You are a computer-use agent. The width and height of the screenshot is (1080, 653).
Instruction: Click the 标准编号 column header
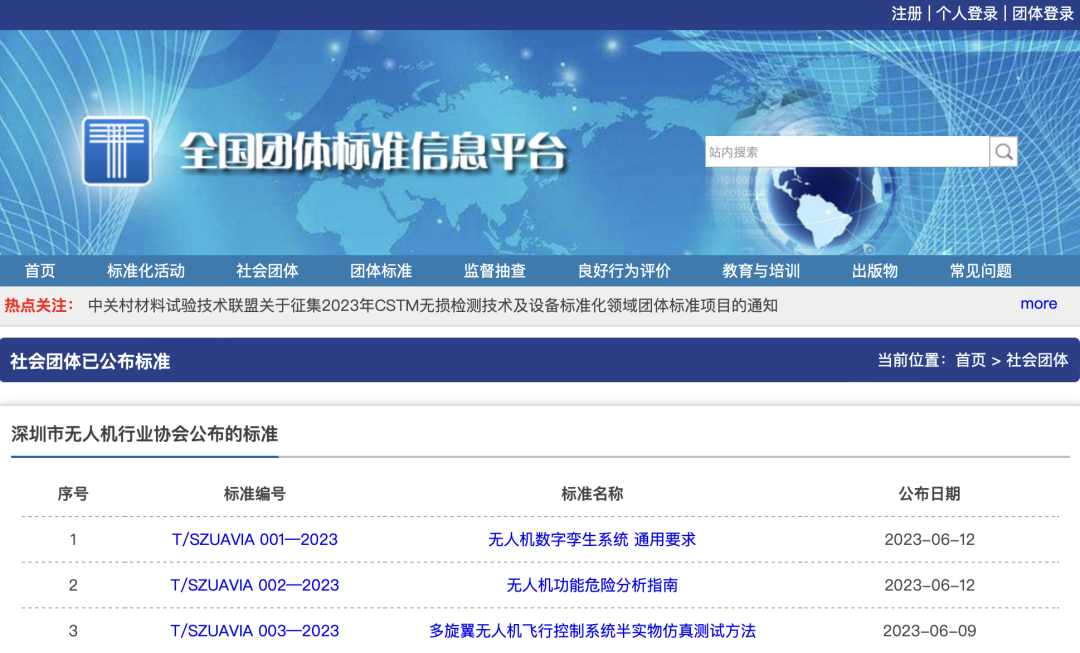(255, 493)
